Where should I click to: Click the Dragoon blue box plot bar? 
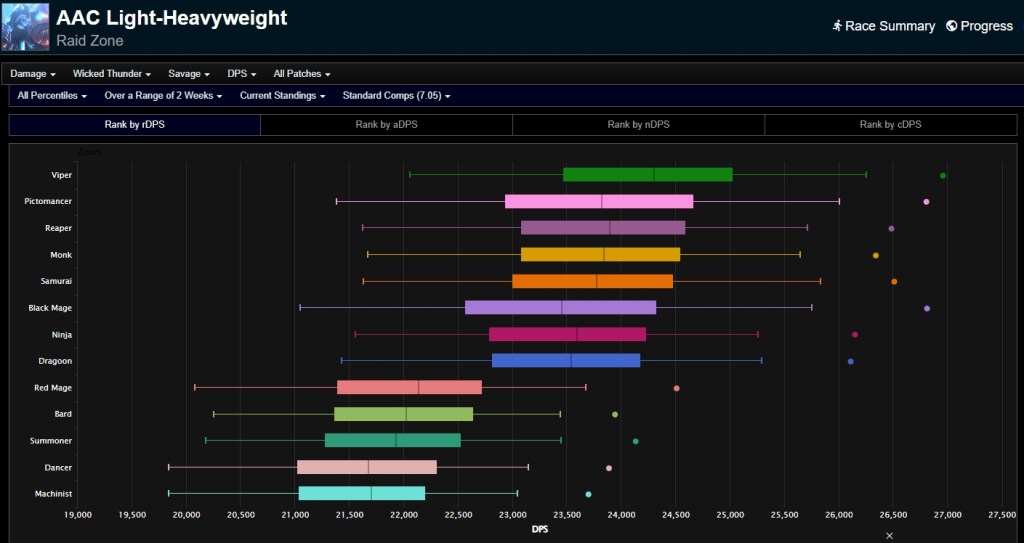[x=566, y=361]
